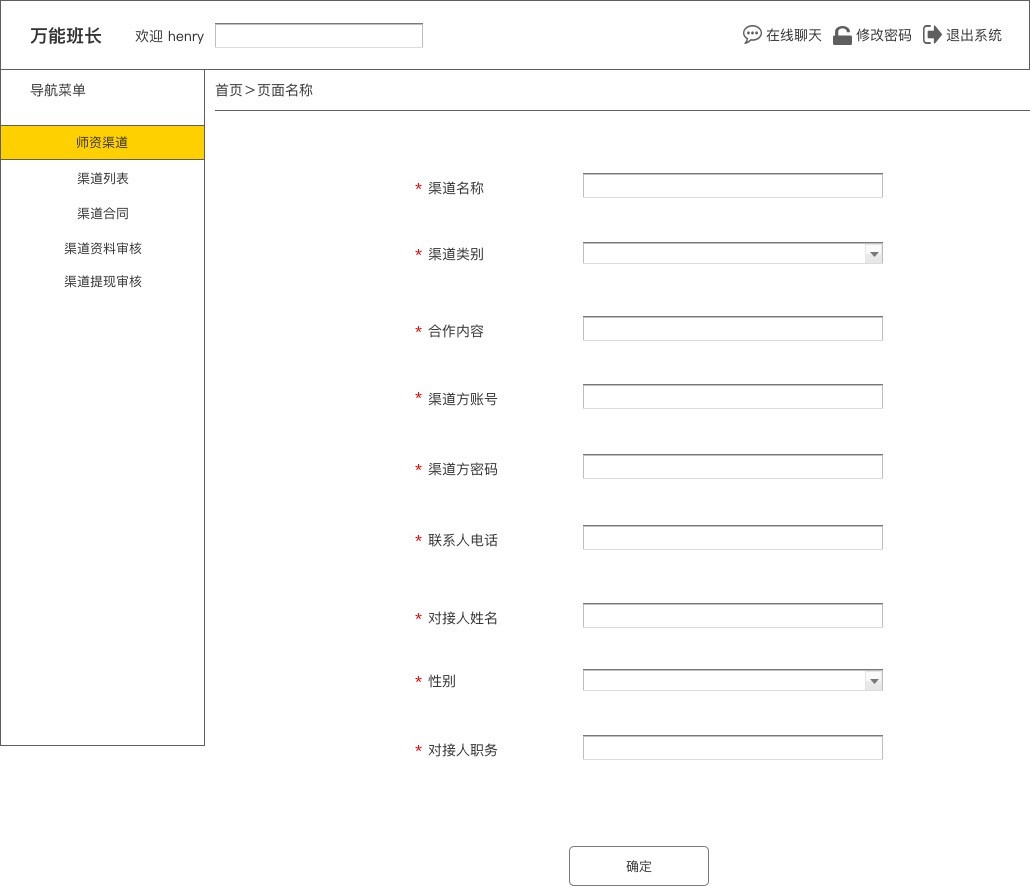Focus the 渠道方账号 input field
This screenshot has height=886, width=1030.
click(732, 397)
